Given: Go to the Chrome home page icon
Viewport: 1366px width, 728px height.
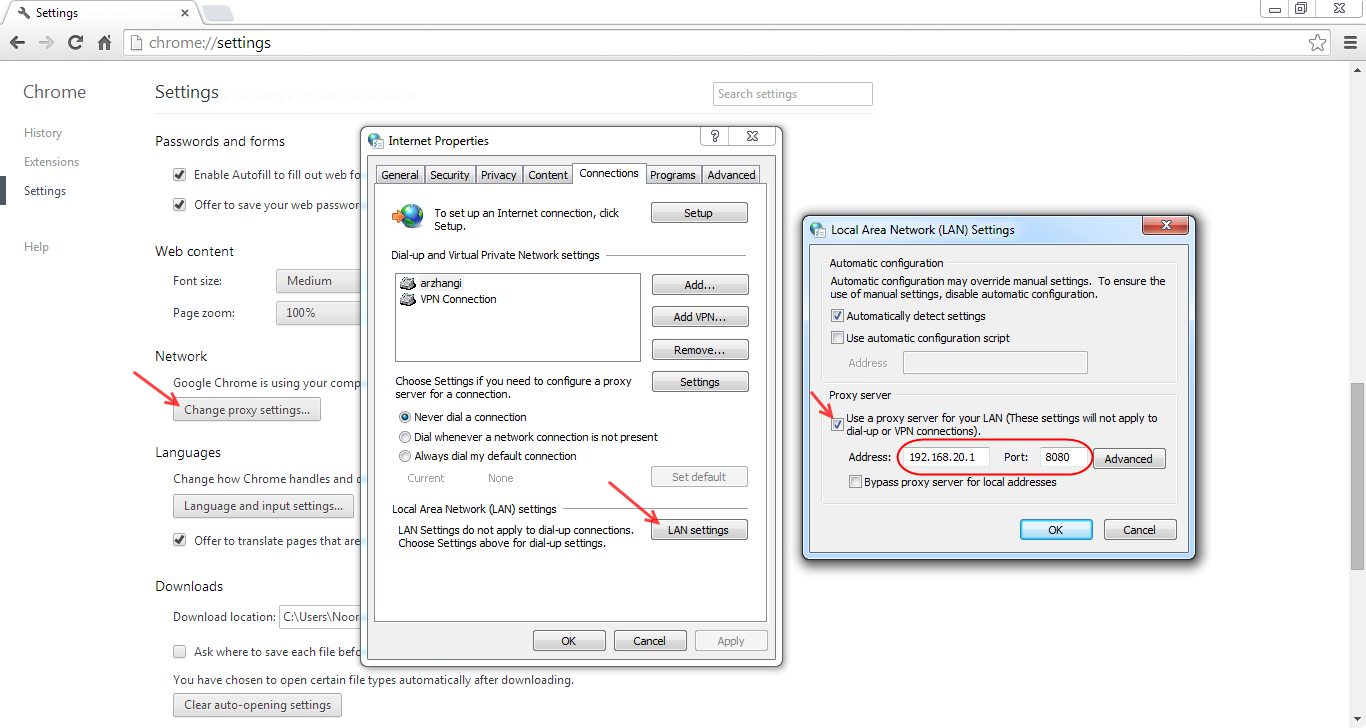Looking at the screenshot, I should (104, 43).
